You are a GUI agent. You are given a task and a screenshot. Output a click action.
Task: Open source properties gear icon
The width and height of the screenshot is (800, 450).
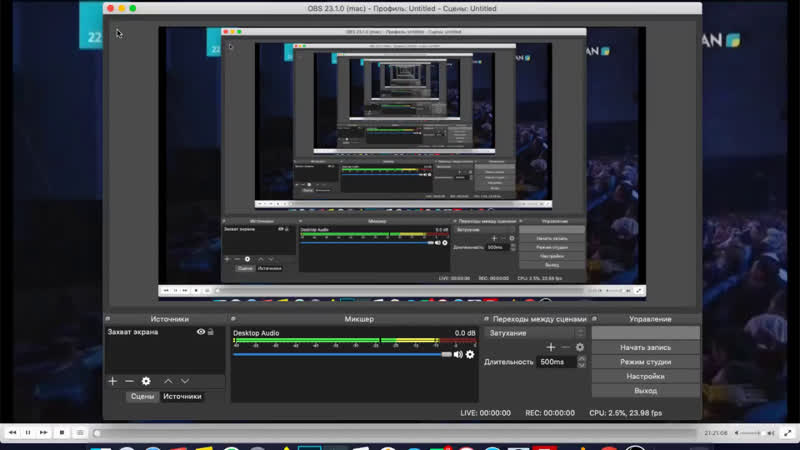[146, 381]
